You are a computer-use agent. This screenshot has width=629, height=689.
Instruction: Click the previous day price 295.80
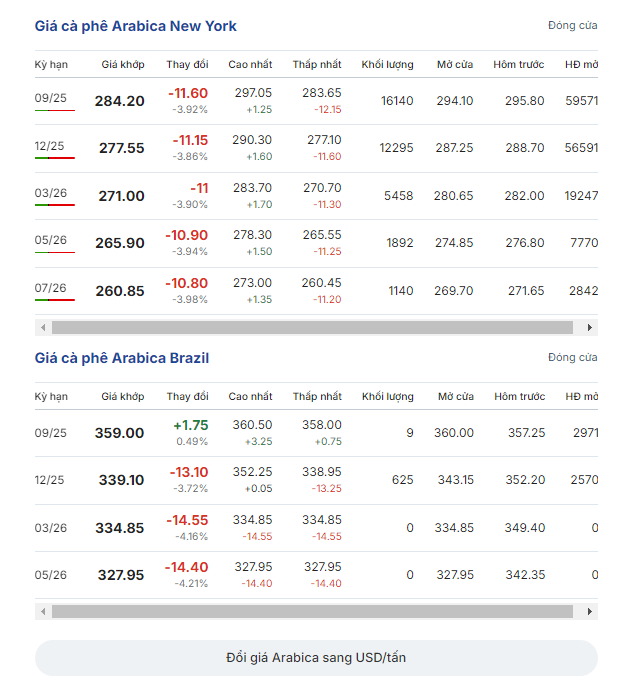tap(524, 102)
